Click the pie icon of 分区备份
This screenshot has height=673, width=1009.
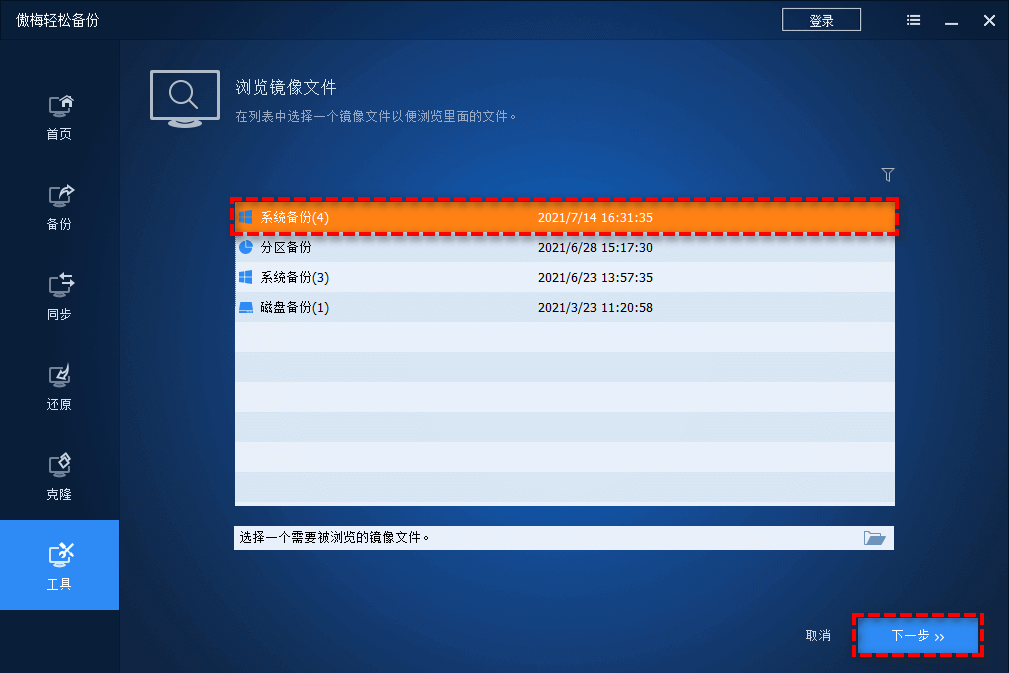pos(246,247)
